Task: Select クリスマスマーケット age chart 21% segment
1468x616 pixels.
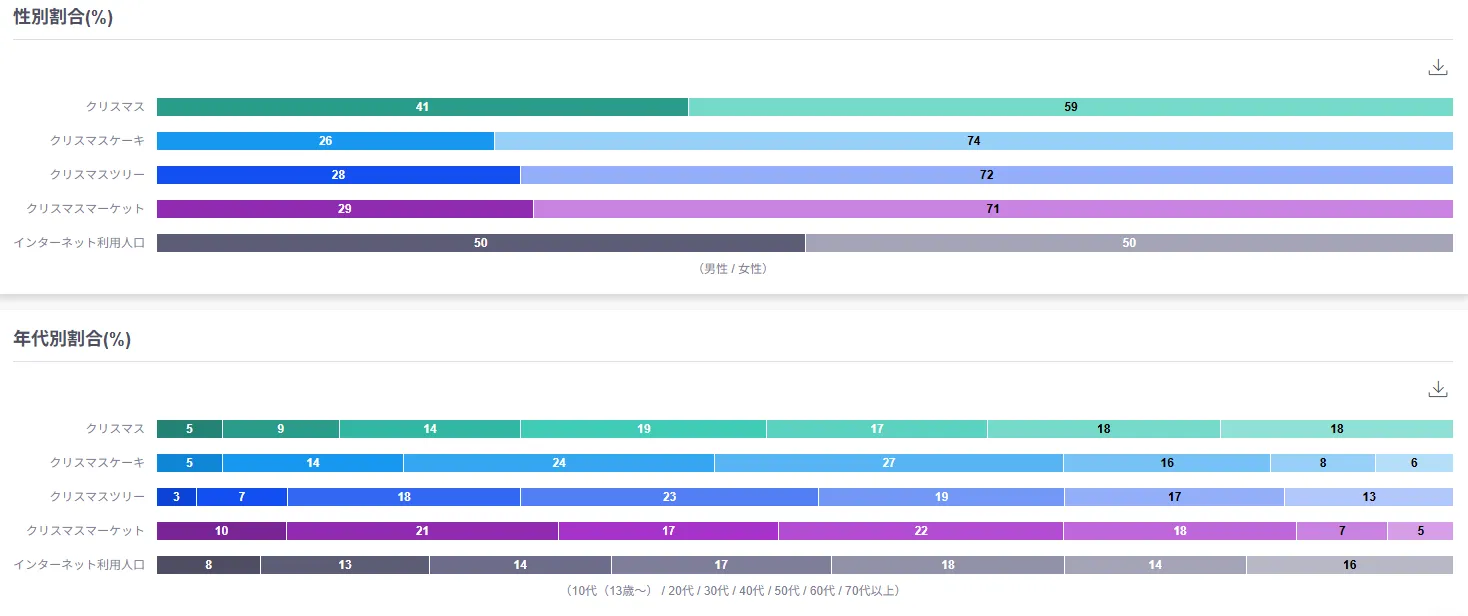Action: pyautogui.click(x=422, y=531)
